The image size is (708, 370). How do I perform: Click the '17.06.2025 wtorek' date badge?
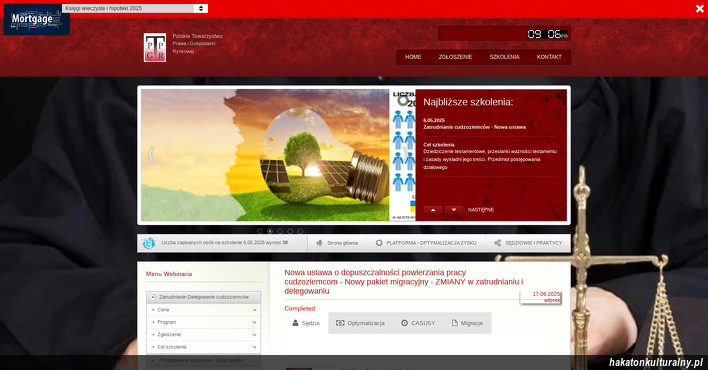pyautogui.click(x=541, y=297)
